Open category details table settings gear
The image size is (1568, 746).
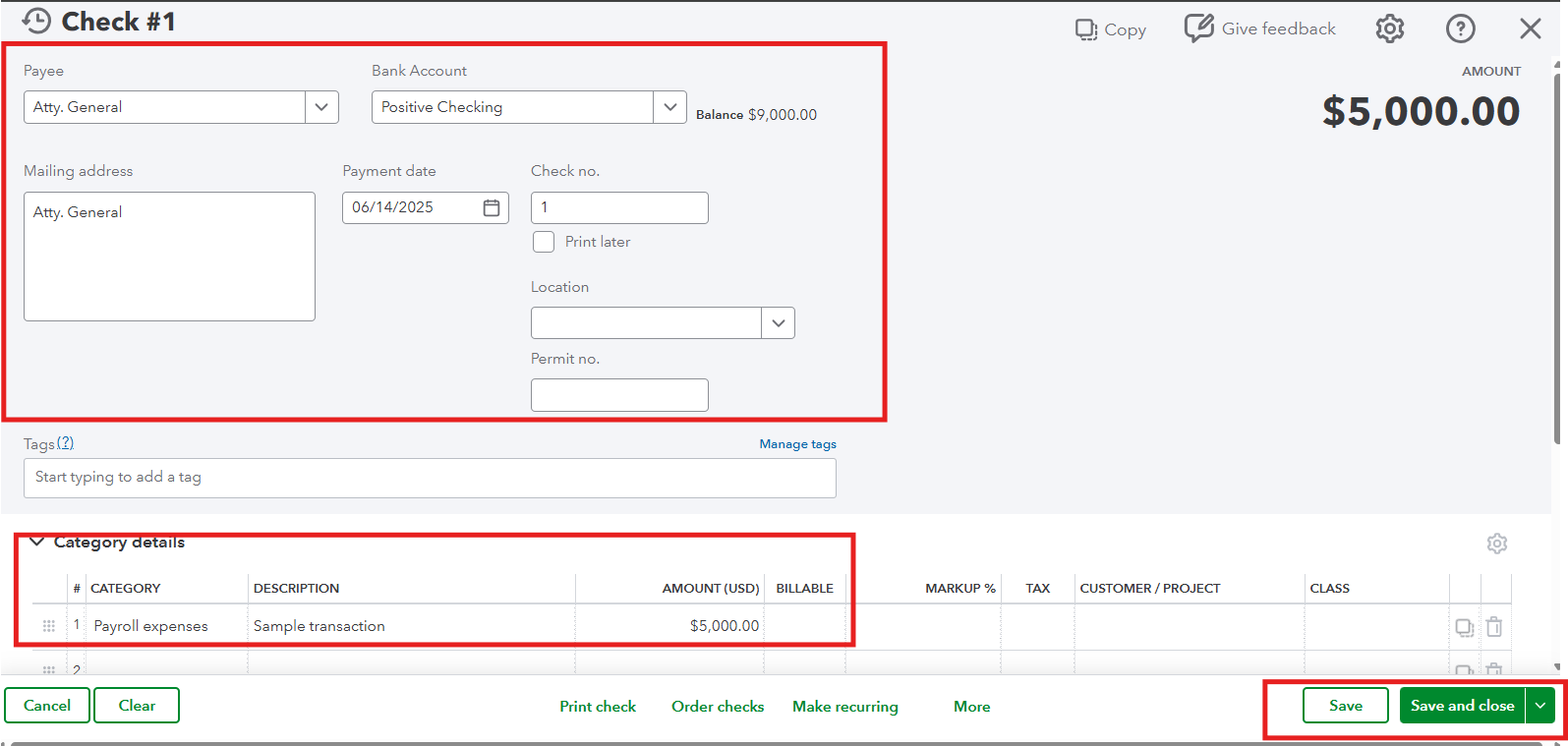[x=1497, y=544]
